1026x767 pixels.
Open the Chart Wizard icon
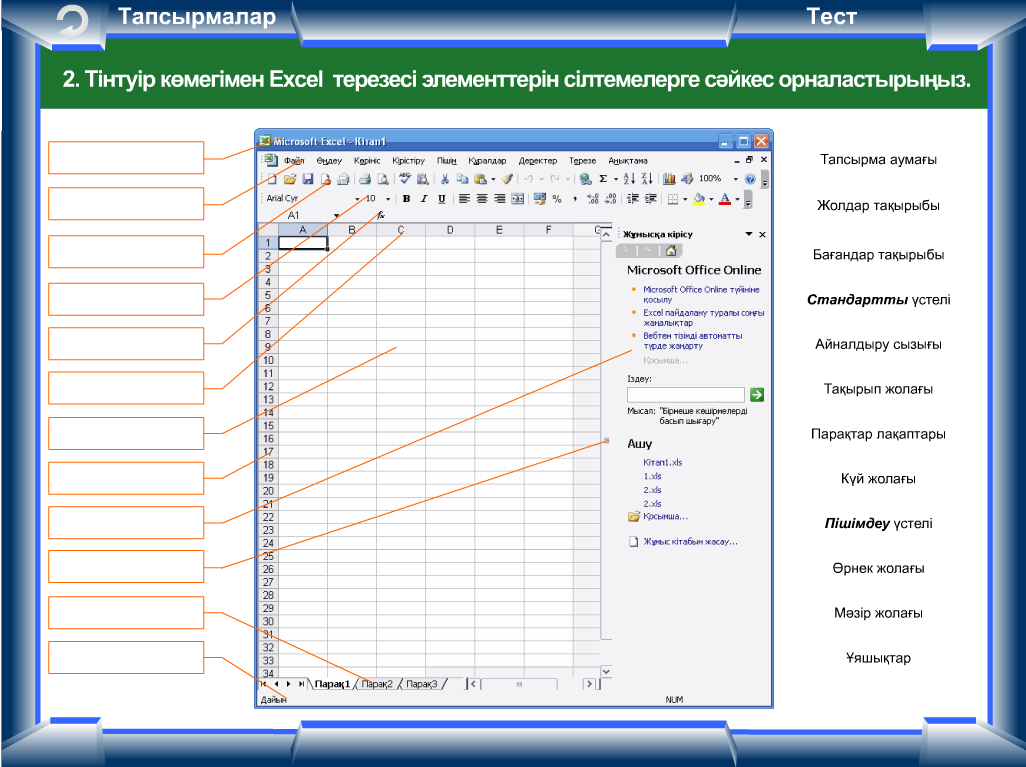click(x=669, y=179)
